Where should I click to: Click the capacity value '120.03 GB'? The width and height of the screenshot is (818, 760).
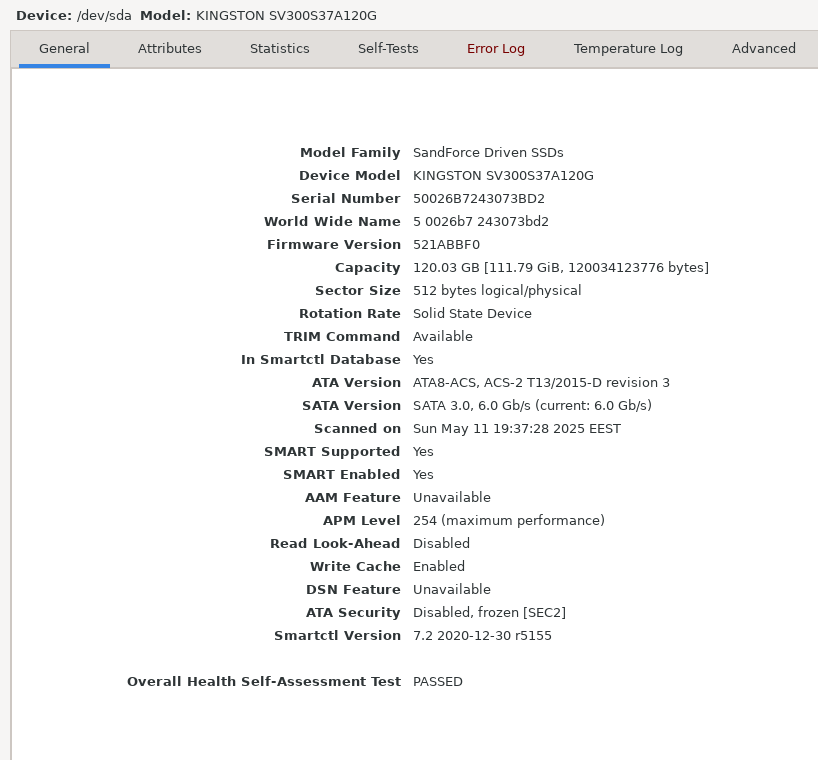click(x=446, y=268)
